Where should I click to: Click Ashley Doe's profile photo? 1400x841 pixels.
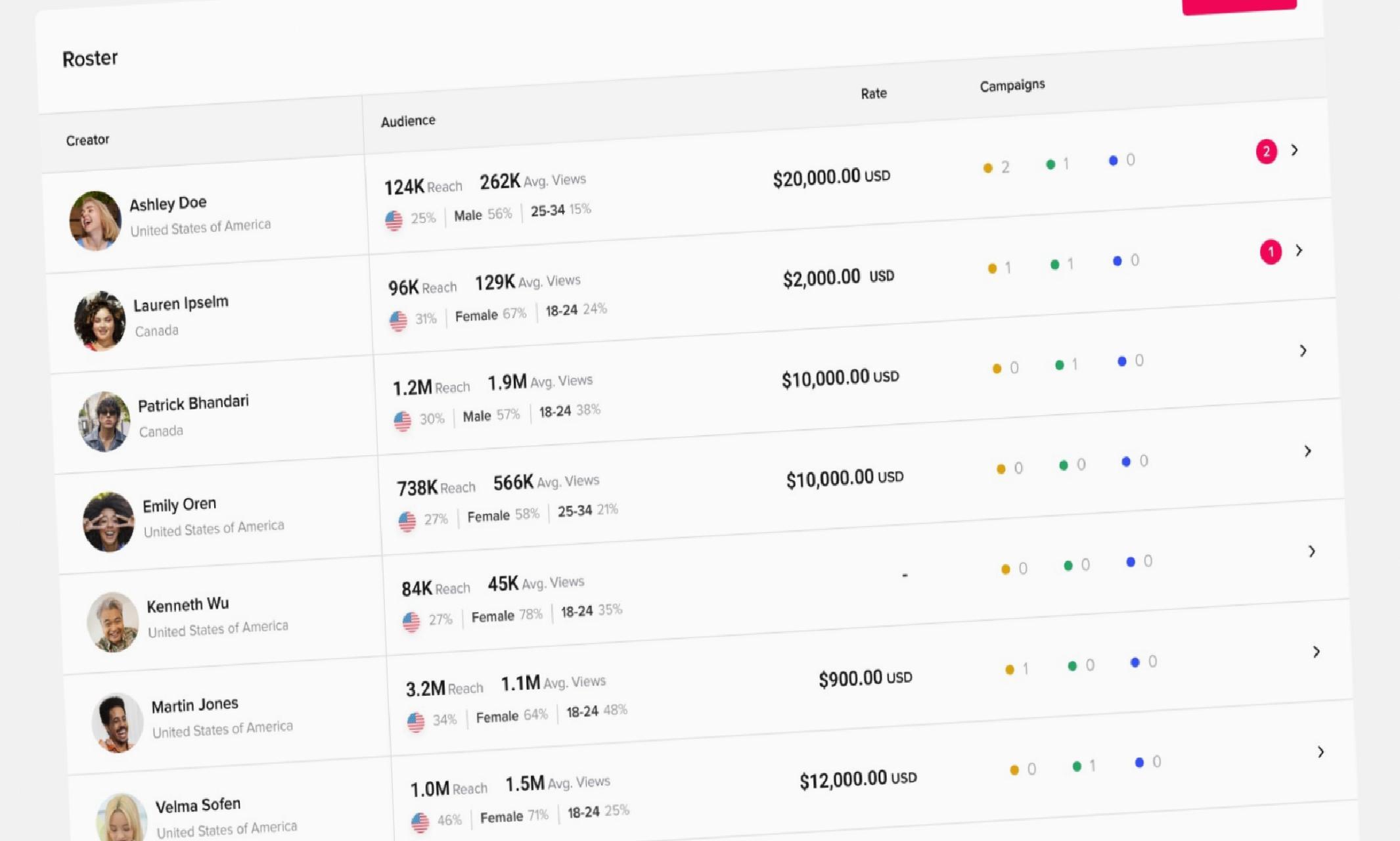coord(95,221)
